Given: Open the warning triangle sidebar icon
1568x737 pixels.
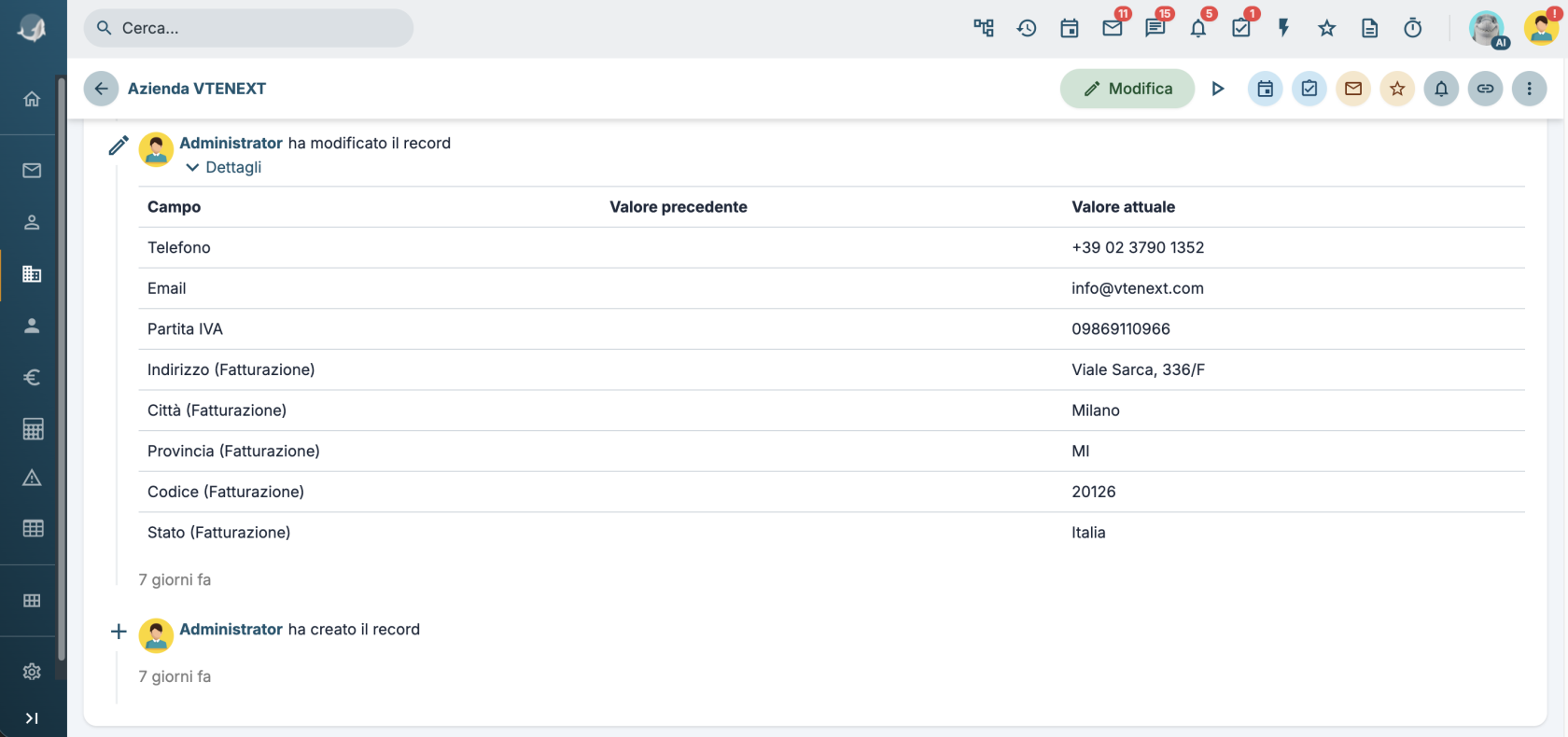Looking at the screenshot, I should 32,478.
